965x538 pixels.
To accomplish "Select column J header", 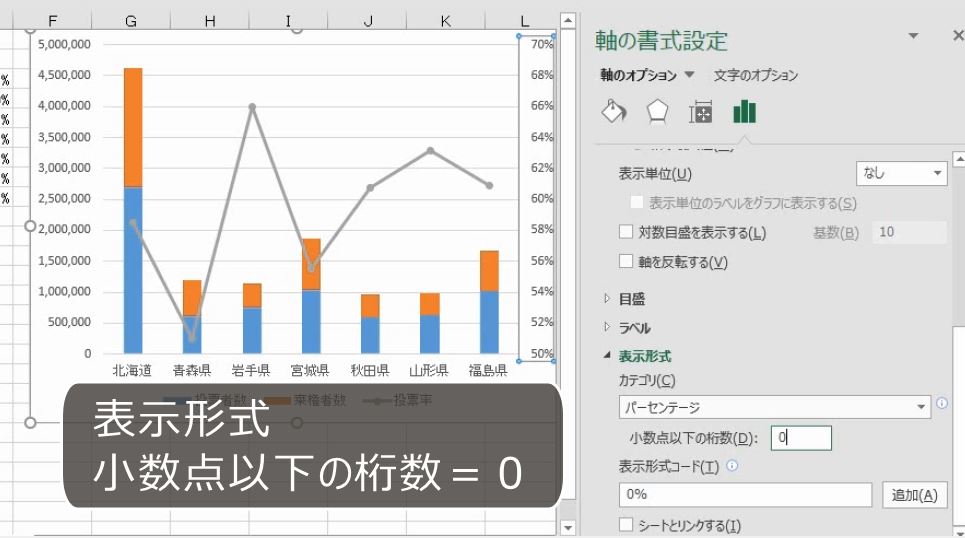I will point(367,22).
